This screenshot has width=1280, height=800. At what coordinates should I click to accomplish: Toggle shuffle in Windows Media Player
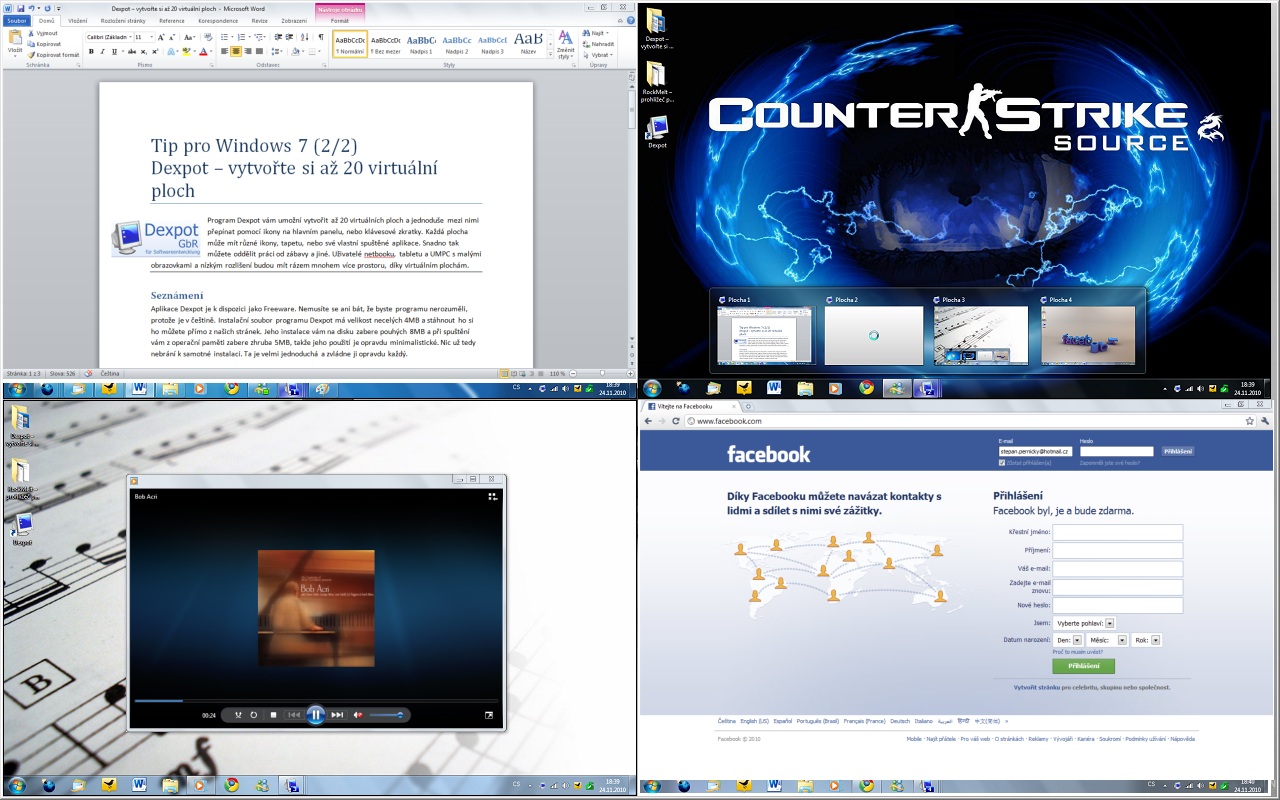(238, 715)
